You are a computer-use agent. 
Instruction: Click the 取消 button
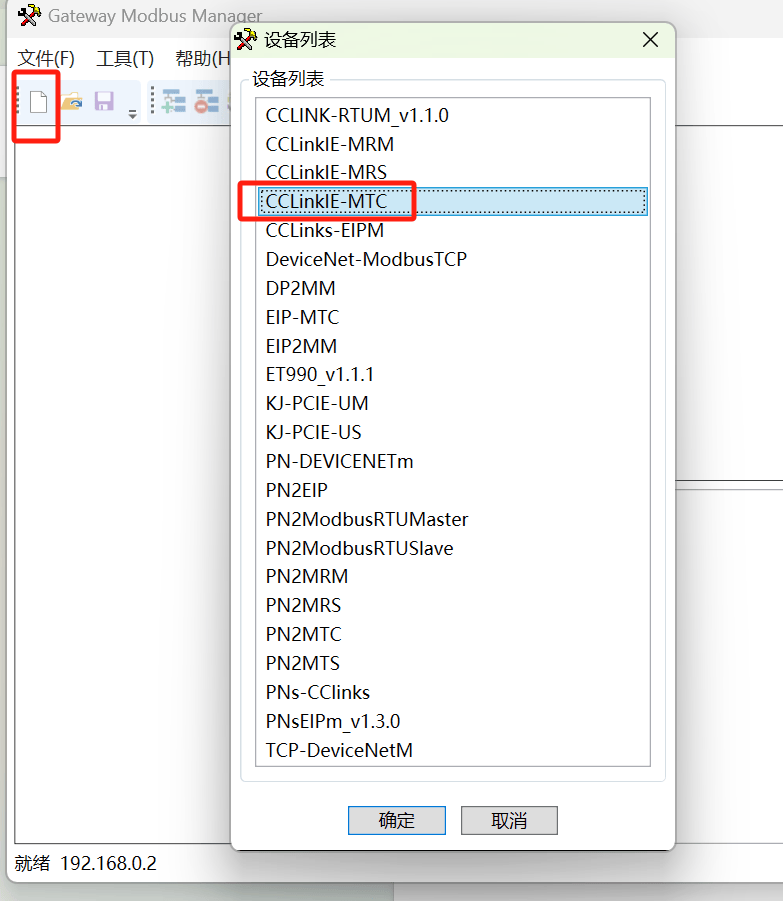[509, 820]
